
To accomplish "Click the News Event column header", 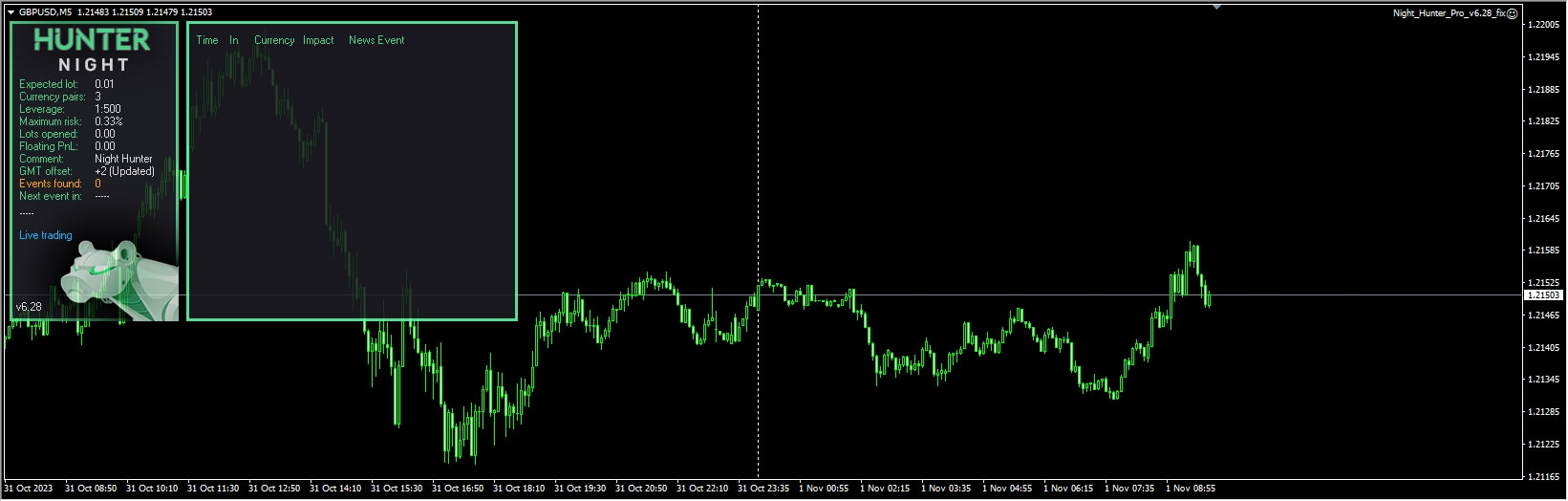I will click(x=376, y=40).
